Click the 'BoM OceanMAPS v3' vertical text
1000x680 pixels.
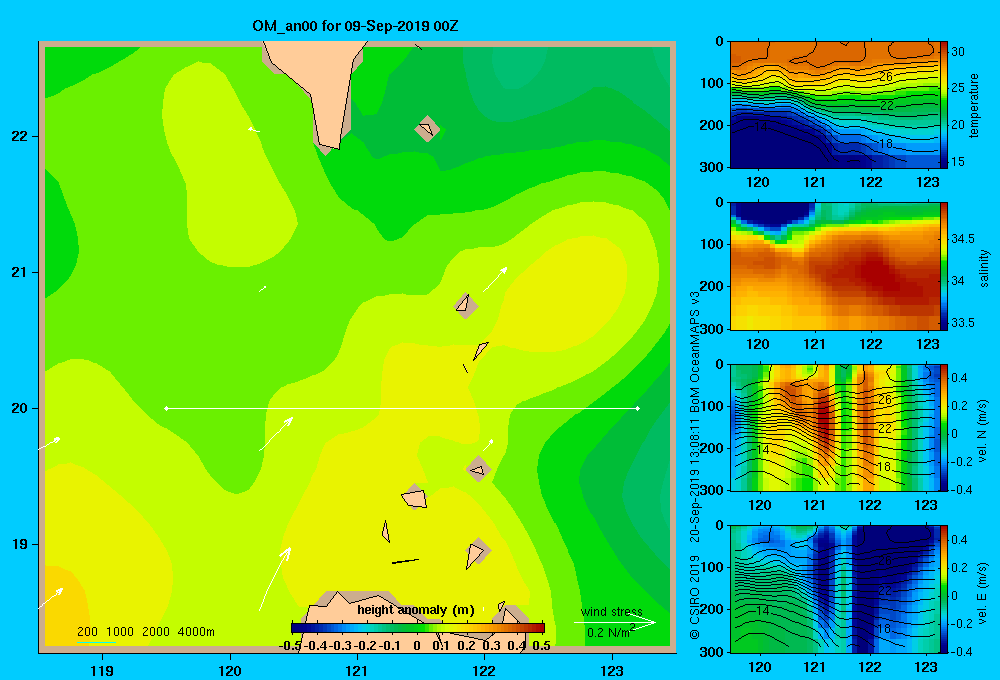click(695, 352)
